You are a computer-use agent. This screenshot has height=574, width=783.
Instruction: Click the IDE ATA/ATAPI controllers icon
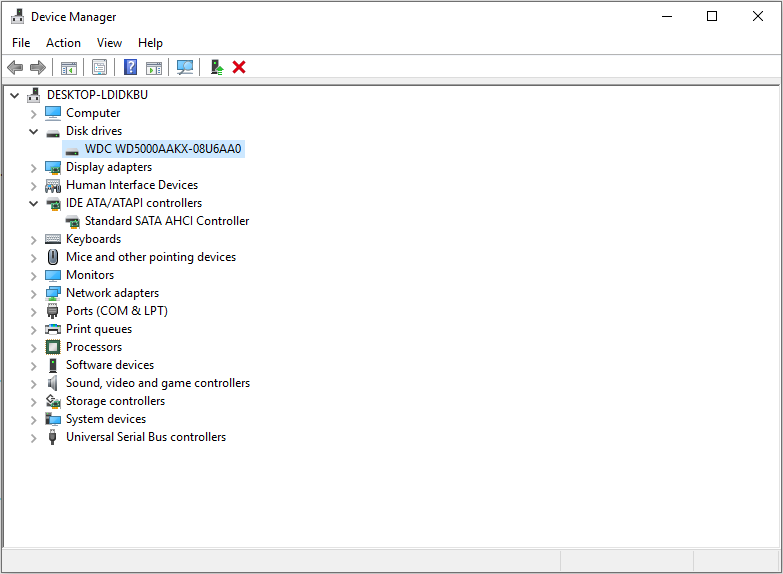[x=53, y=203]
